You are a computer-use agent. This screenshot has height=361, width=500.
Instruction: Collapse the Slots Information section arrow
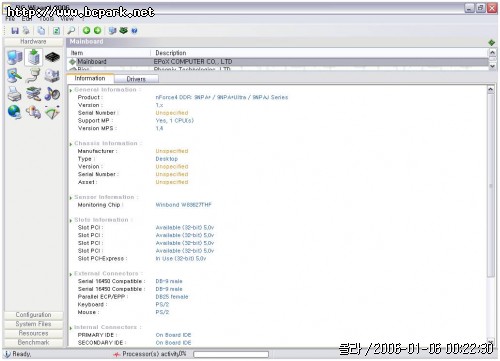(71, 221)
